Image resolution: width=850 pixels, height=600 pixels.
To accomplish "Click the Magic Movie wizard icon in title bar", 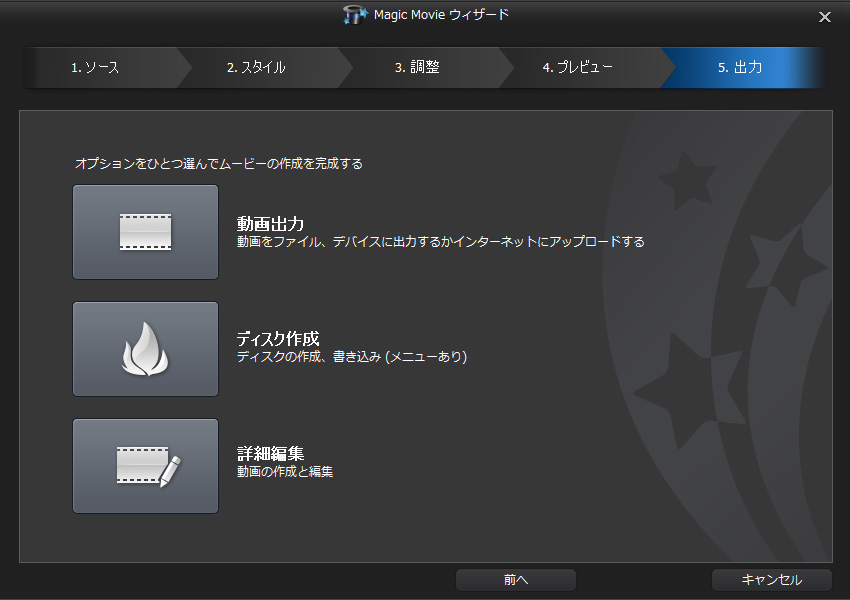I will click(x=355, y=15).
